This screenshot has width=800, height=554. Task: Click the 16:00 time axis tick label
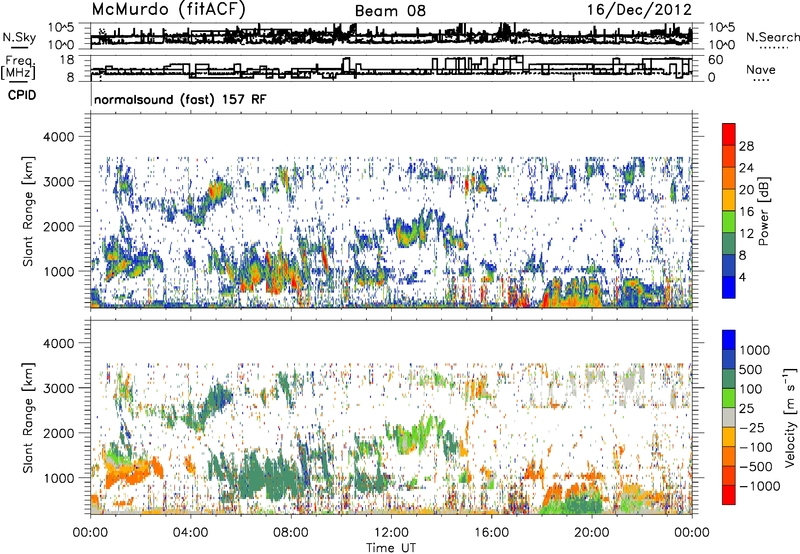491,533
